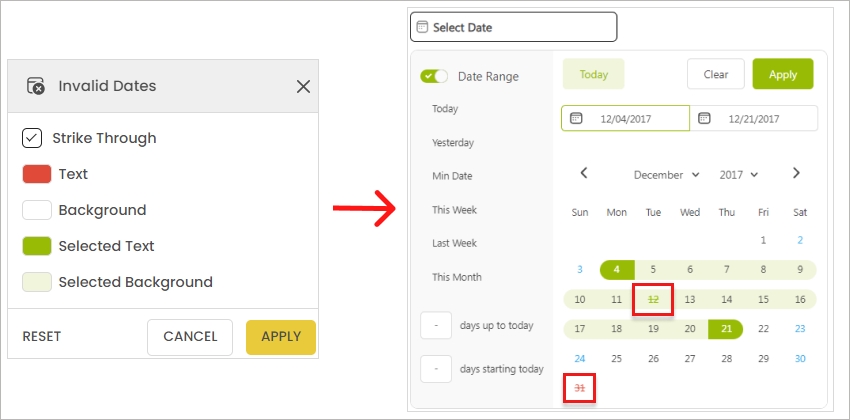Choose the Yesterday preset option
The height and width of the screenshot is (420, 850).
click(453, 143)
